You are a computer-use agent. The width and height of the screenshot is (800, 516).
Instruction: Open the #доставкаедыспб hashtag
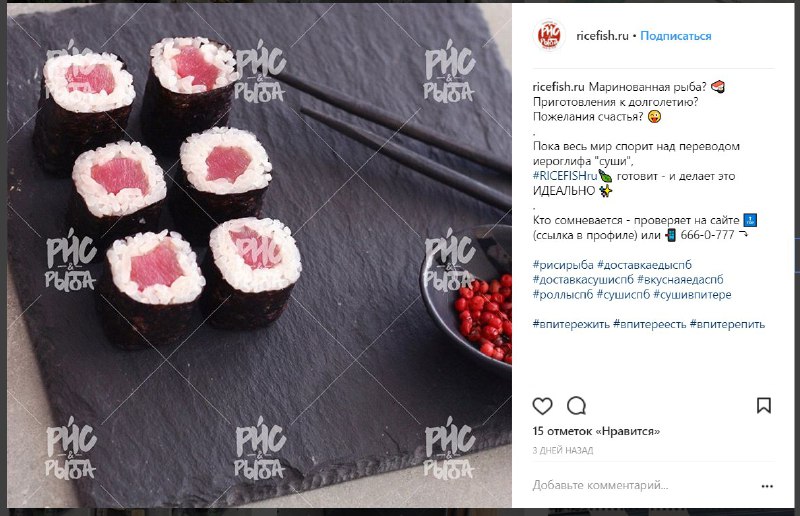click(x=644, y=265)
